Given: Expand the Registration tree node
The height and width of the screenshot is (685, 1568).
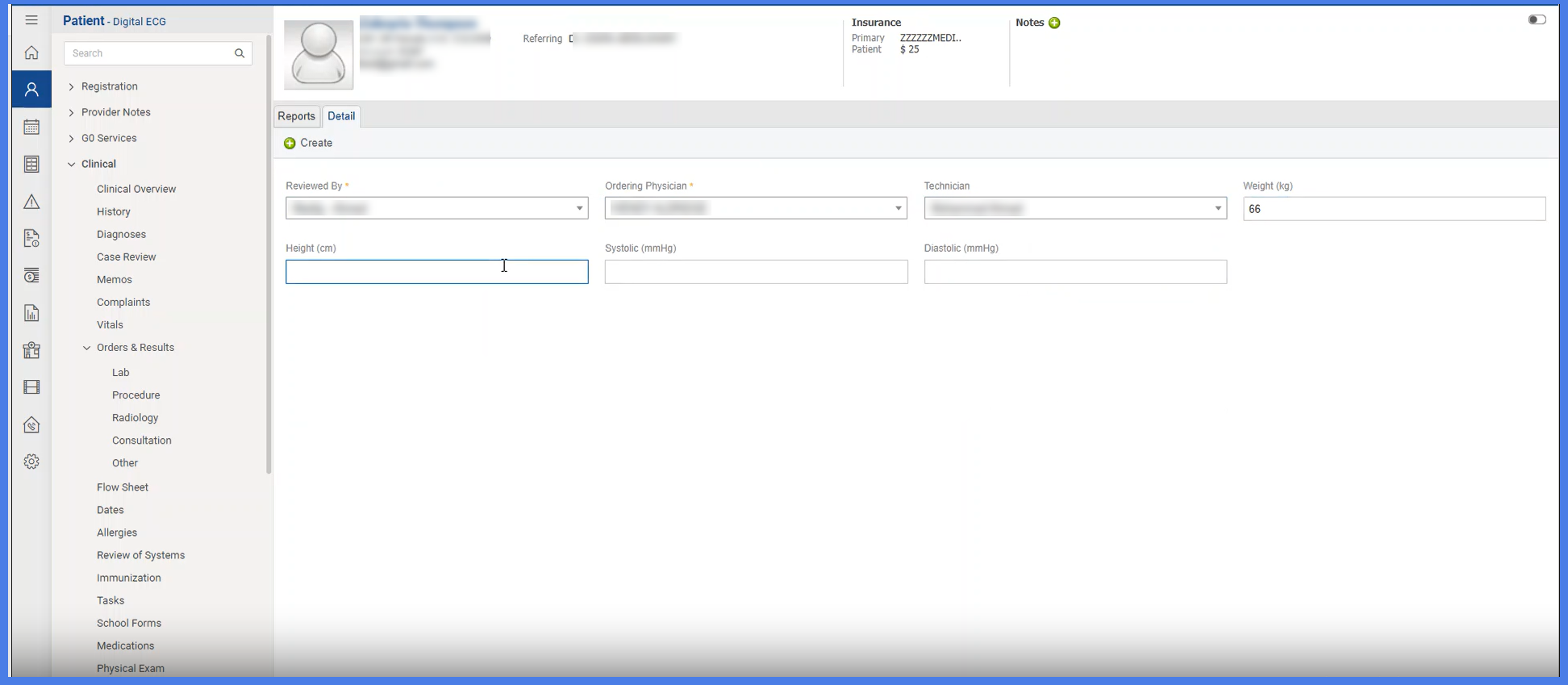Looking at the screenshot, I should click(x=71, y=86).
